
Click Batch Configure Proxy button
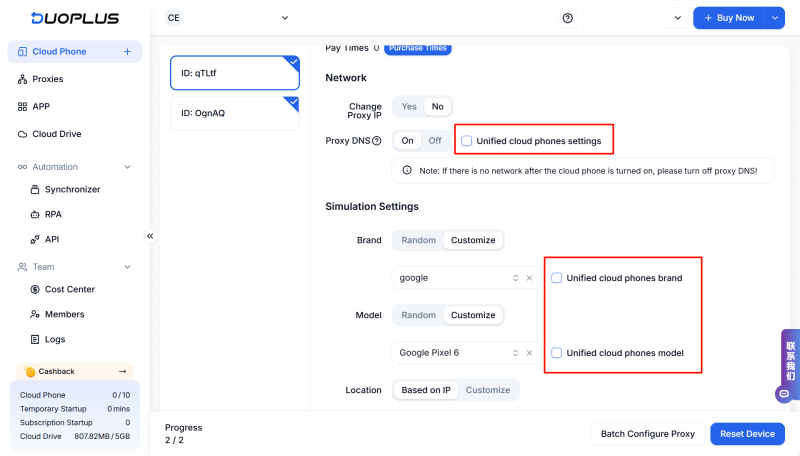coord(647,434)
